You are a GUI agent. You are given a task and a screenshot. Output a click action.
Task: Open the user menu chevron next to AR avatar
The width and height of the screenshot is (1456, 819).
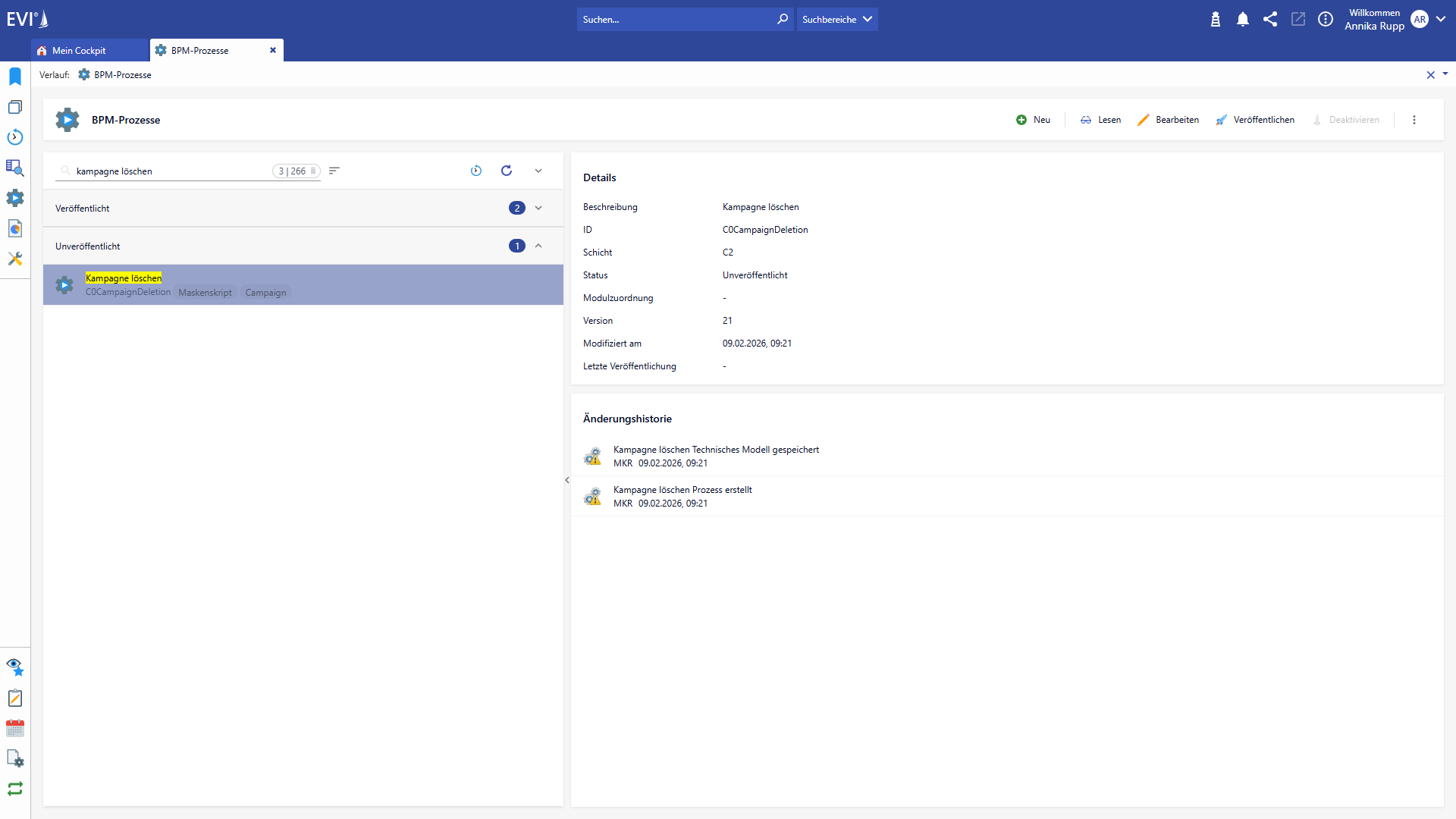point(1440,19)
